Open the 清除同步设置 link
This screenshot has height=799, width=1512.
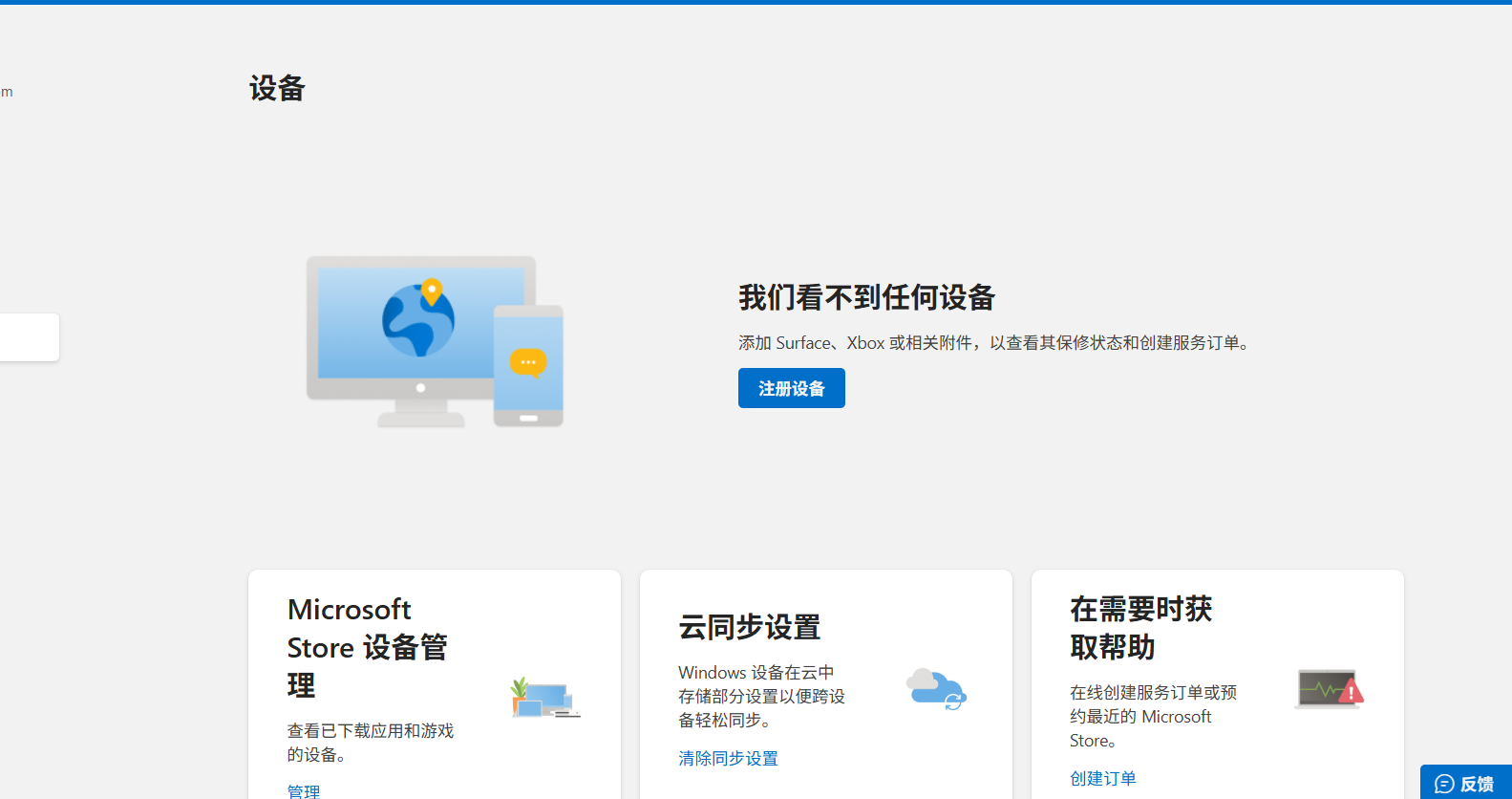point(728,758)
